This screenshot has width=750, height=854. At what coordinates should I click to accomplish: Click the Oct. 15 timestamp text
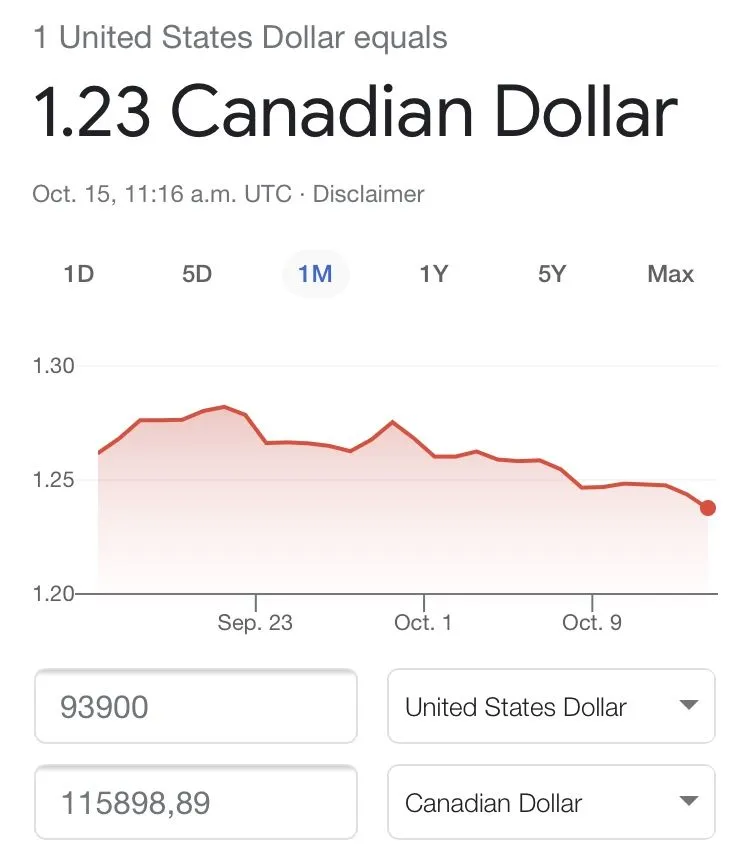tap(162, 194)
